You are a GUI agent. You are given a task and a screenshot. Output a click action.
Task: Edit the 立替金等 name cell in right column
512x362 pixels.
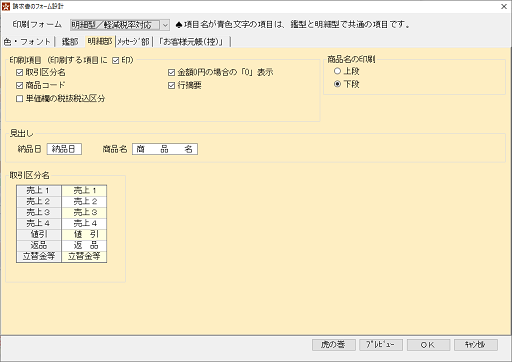click(84, 256)
